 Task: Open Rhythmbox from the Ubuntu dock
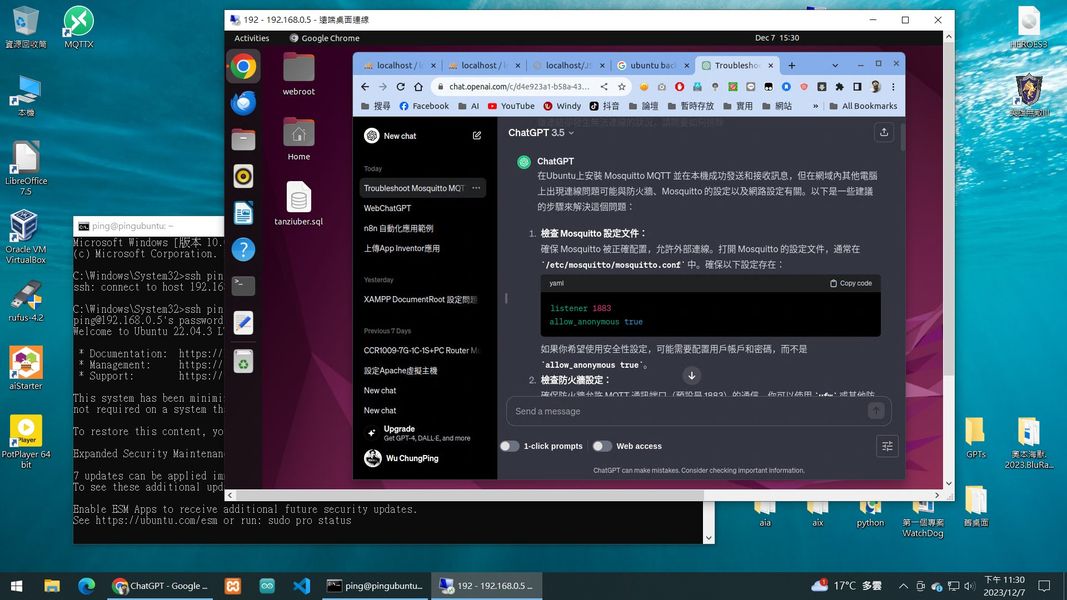(243, 177)
